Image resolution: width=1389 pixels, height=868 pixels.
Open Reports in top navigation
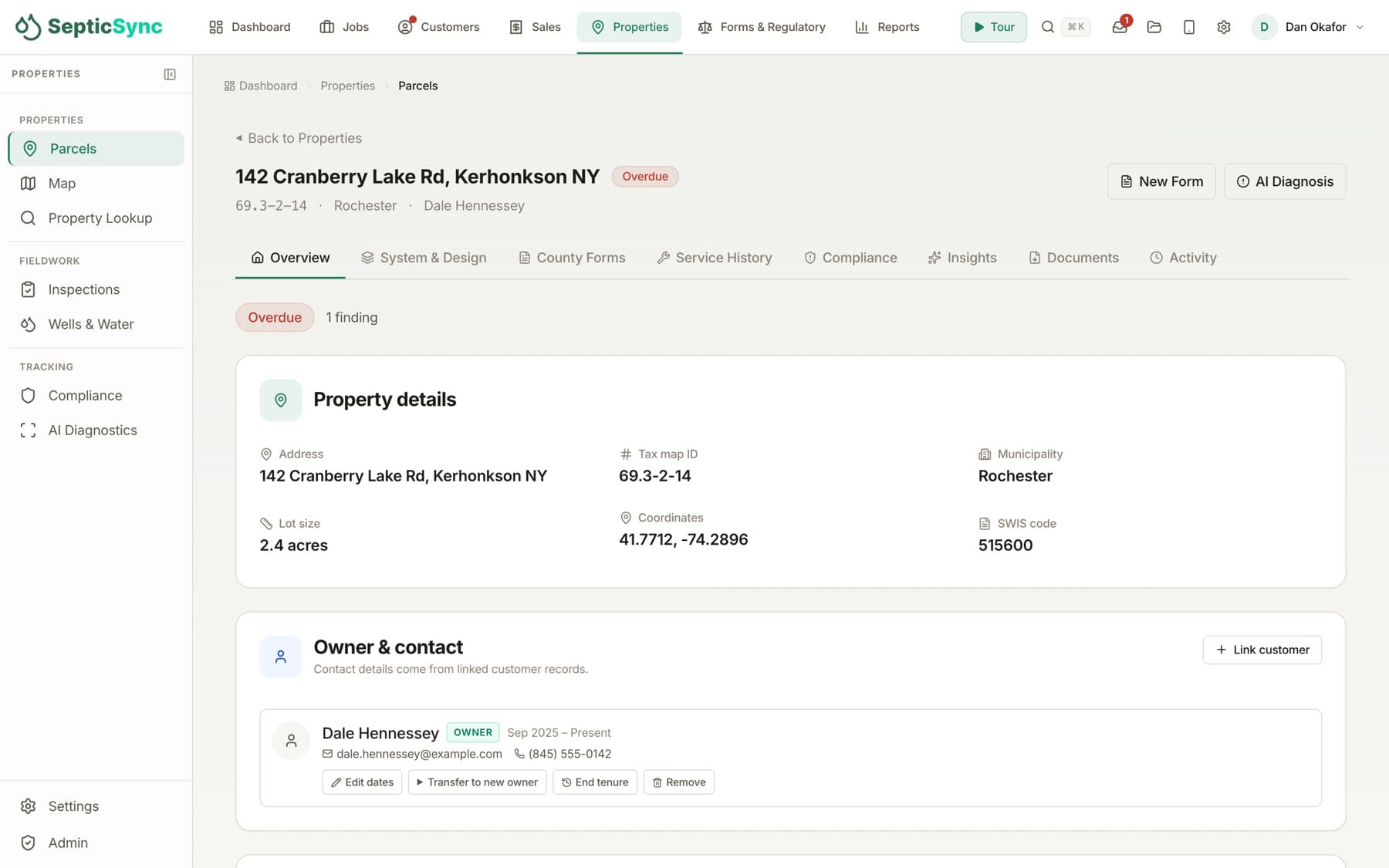pyautogui.click(x=887, y=27)
